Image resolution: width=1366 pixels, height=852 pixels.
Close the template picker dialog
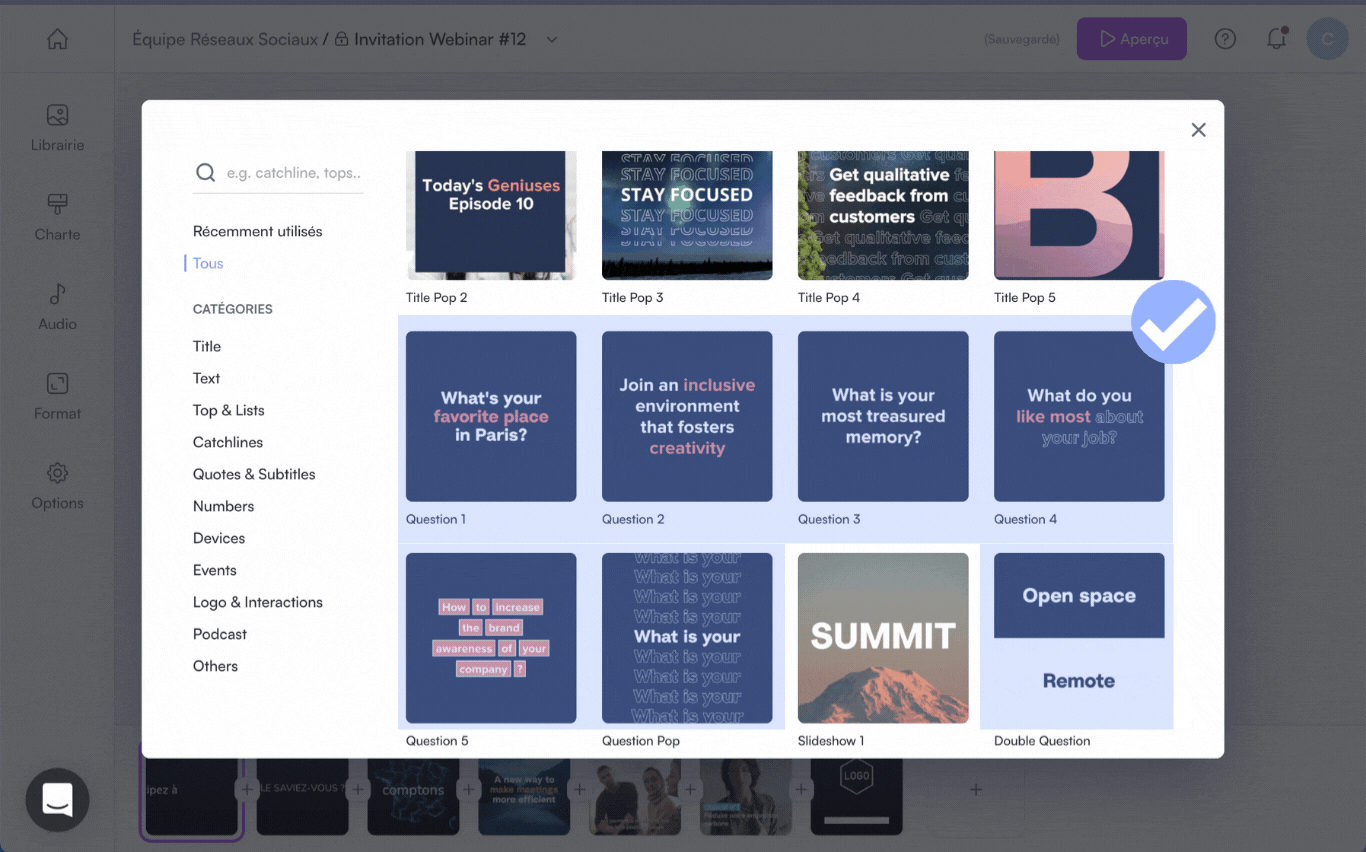[x=1198, y=130]
